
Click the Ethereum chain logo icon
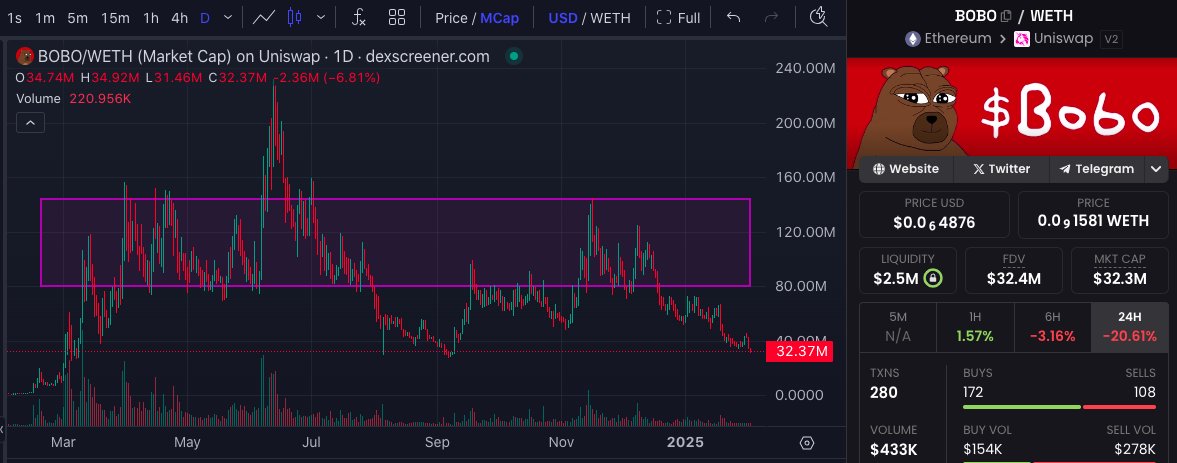913,39
